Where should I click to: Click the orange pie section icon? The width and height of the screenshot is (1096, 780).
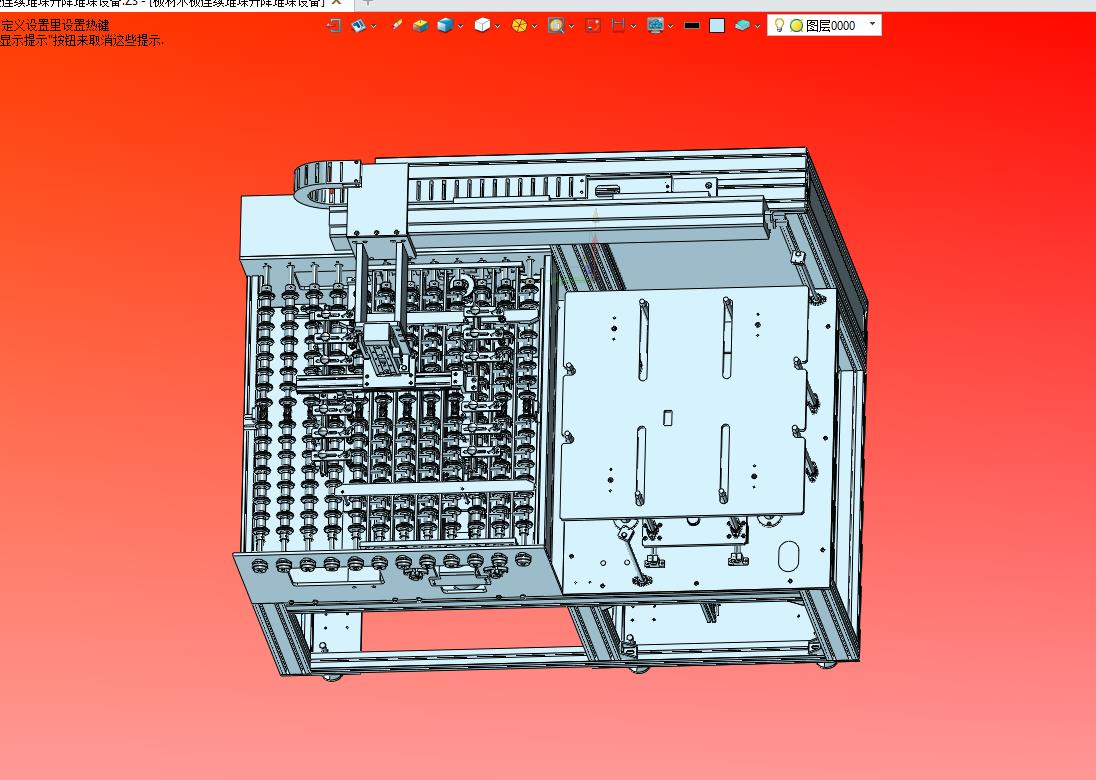click(519, 26)
